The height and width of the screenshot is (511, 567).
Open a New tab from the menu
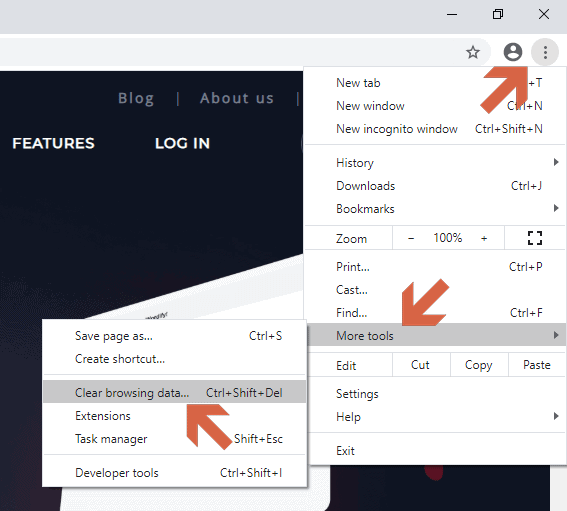click(x=435, y=83)
